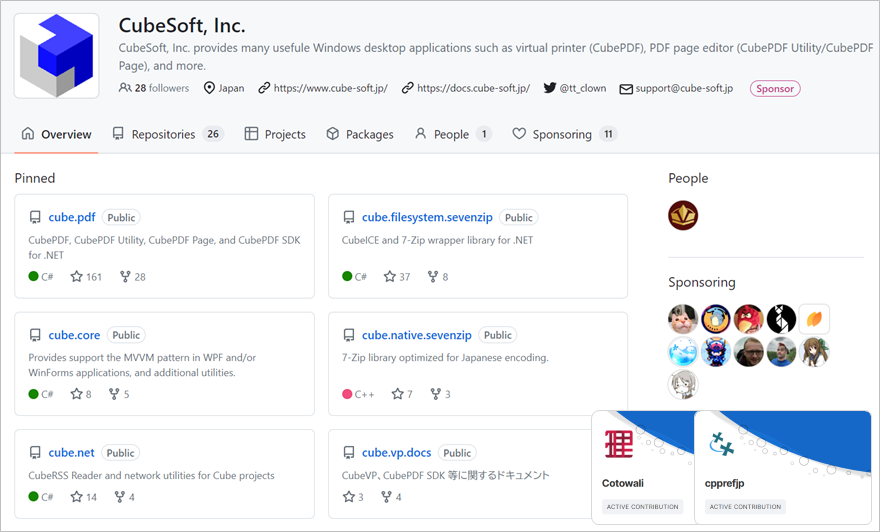Image resolution: width=880 pixels, height=532 pixels.
Task: Switch to the Overview tab
Action: pos(56,134)
